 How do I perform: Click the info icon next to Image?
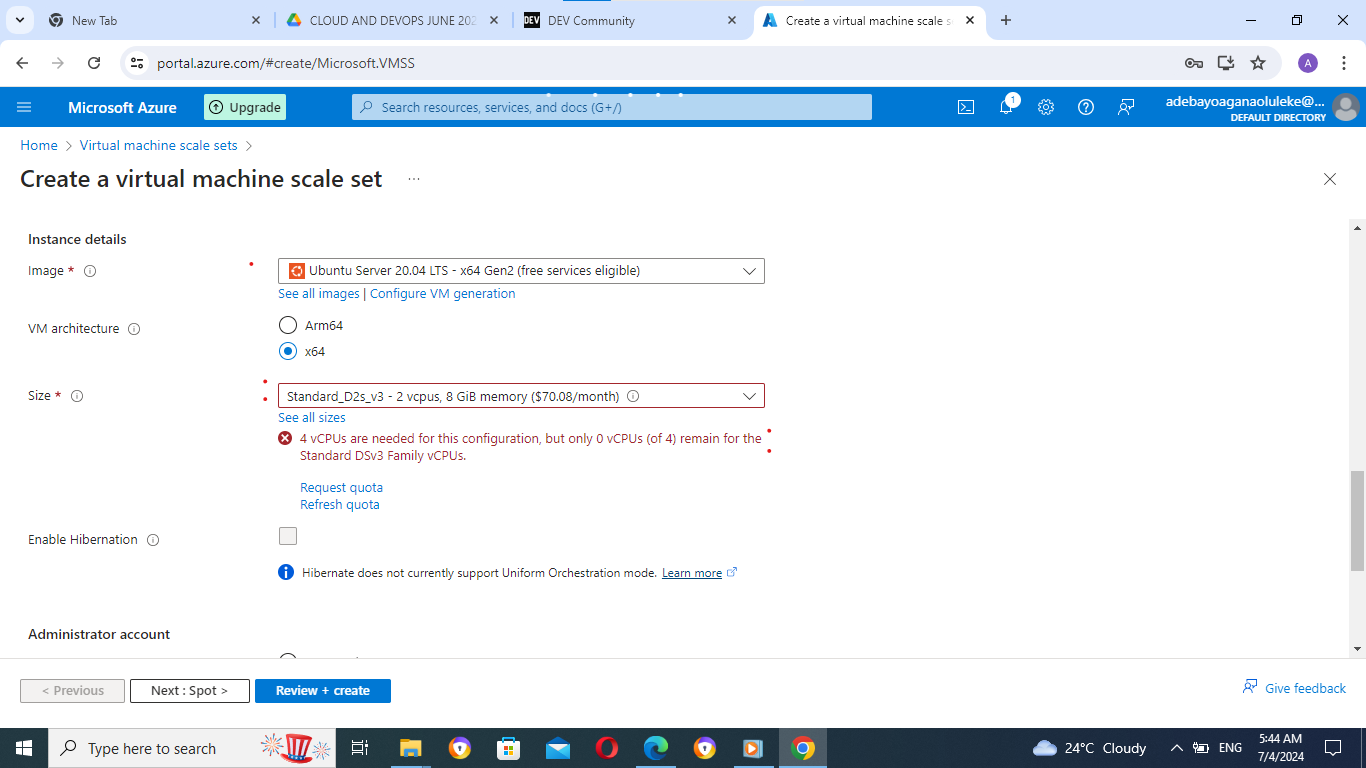click(x=90, y=271)
